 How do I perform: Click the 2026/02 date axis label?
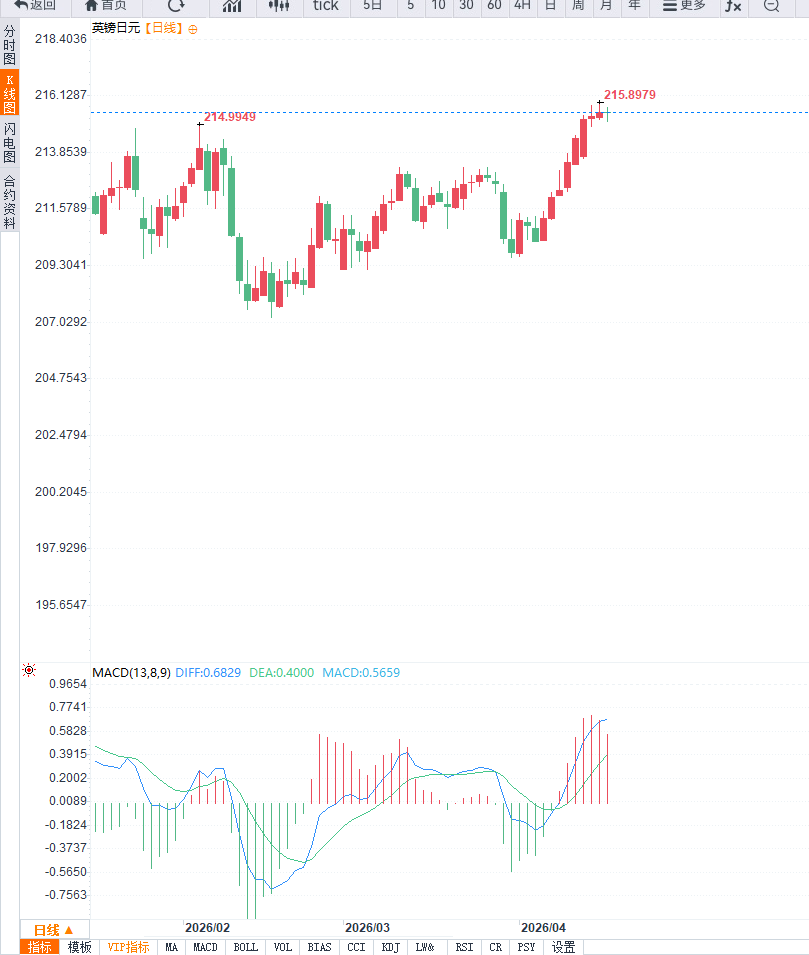click(x=208, y=928)
